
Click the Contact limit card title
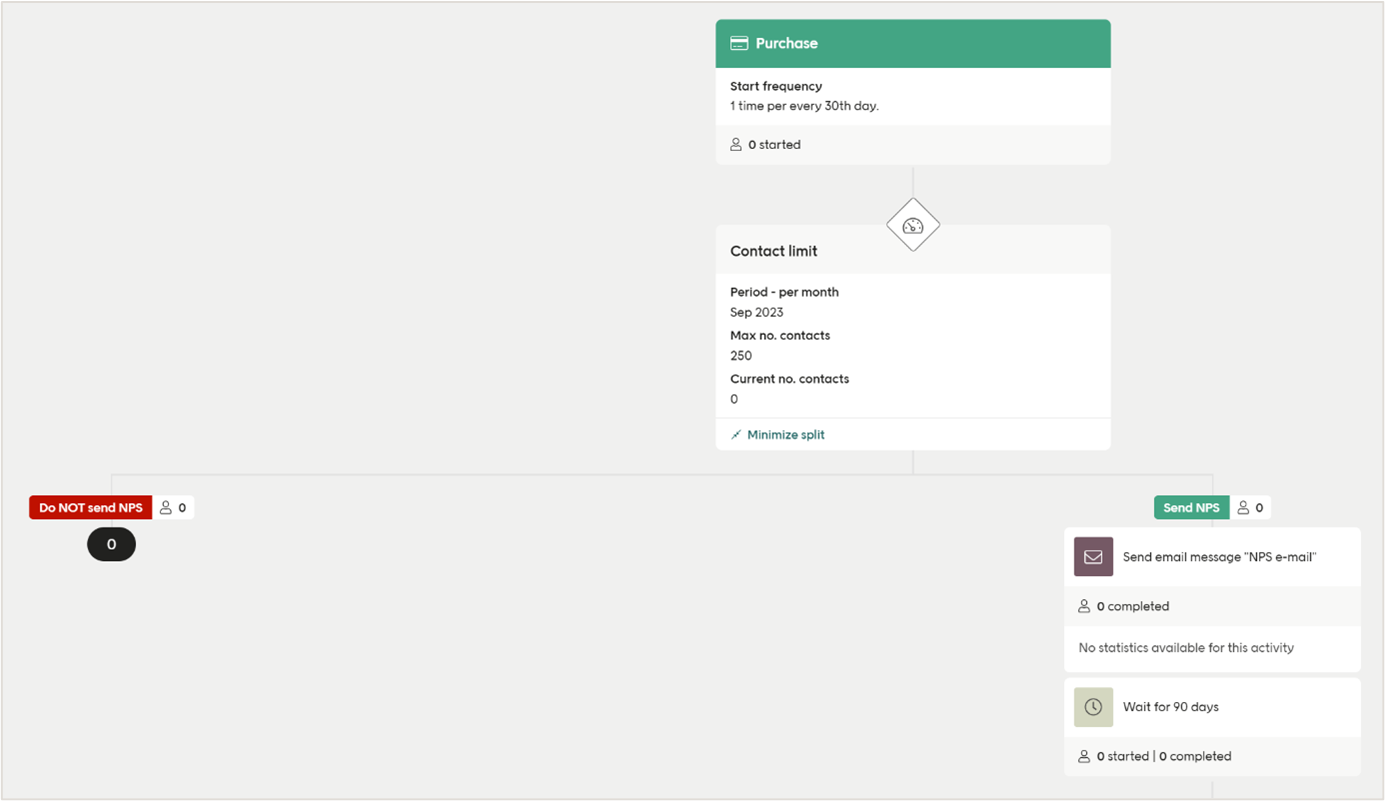774,251
